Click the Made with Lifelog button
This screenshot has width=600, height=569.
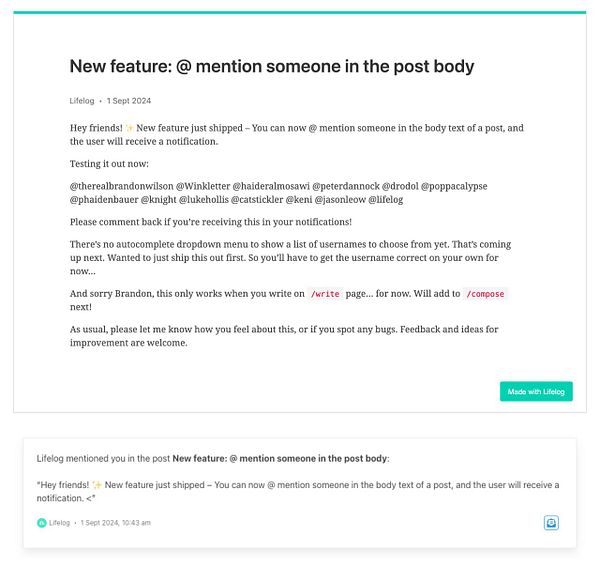[536, 391]
